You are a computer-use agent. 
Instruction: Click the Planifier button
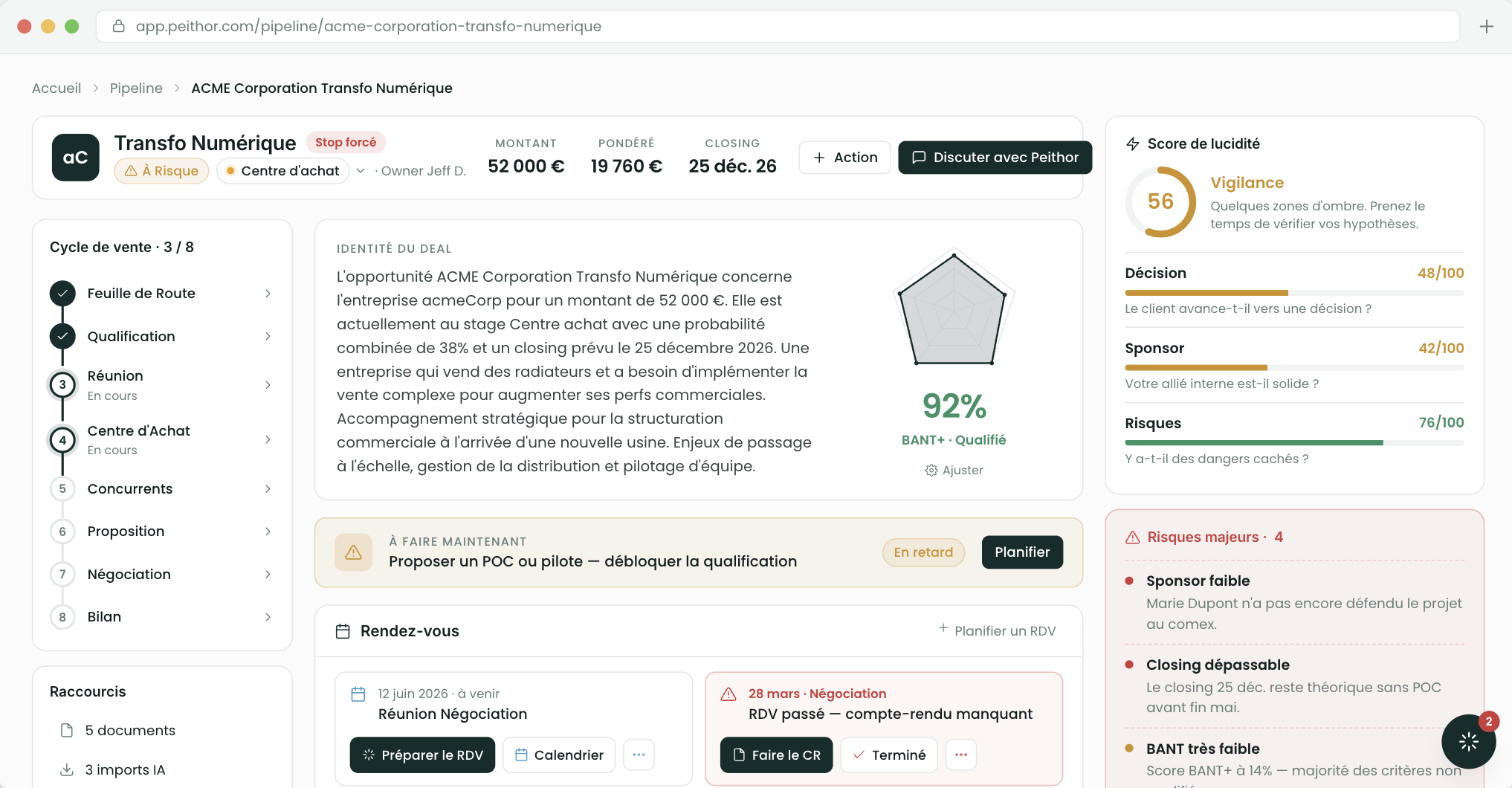pyautogui.click(x=1022, y=552)
